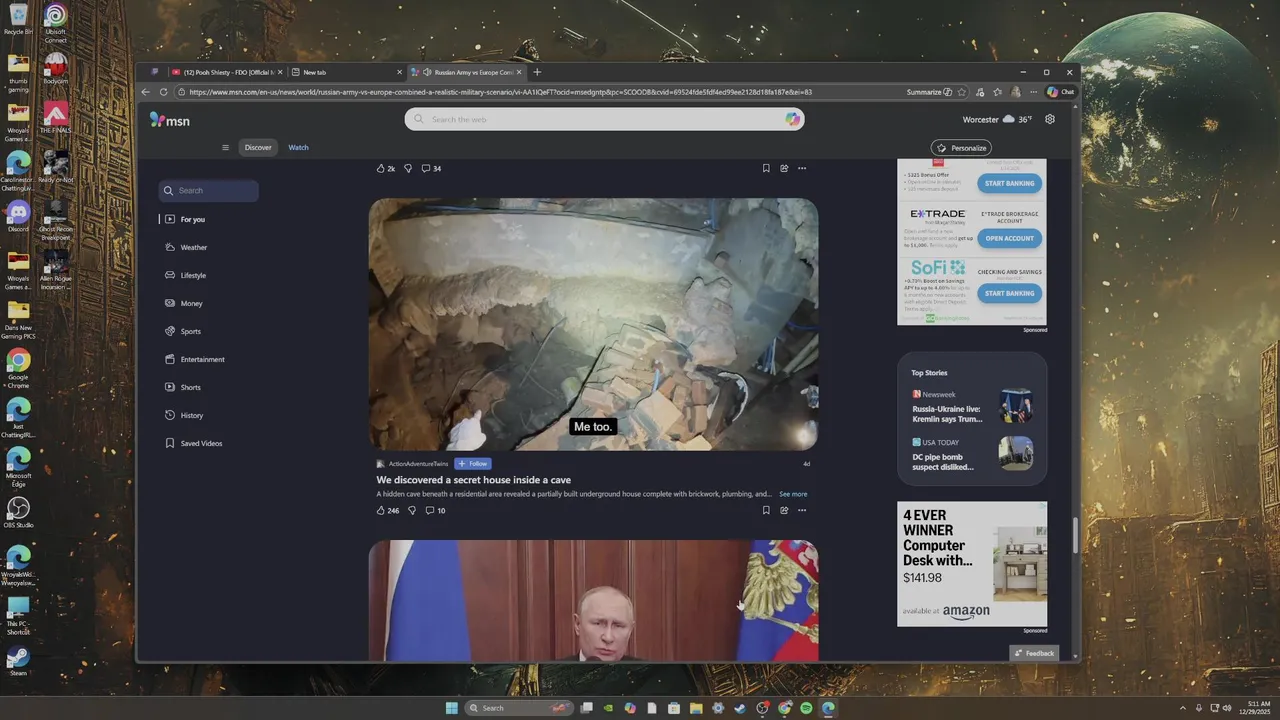Play the secret cave house video thumbnail
This screenshot has height=720, width=1280.
coord(593,324)
